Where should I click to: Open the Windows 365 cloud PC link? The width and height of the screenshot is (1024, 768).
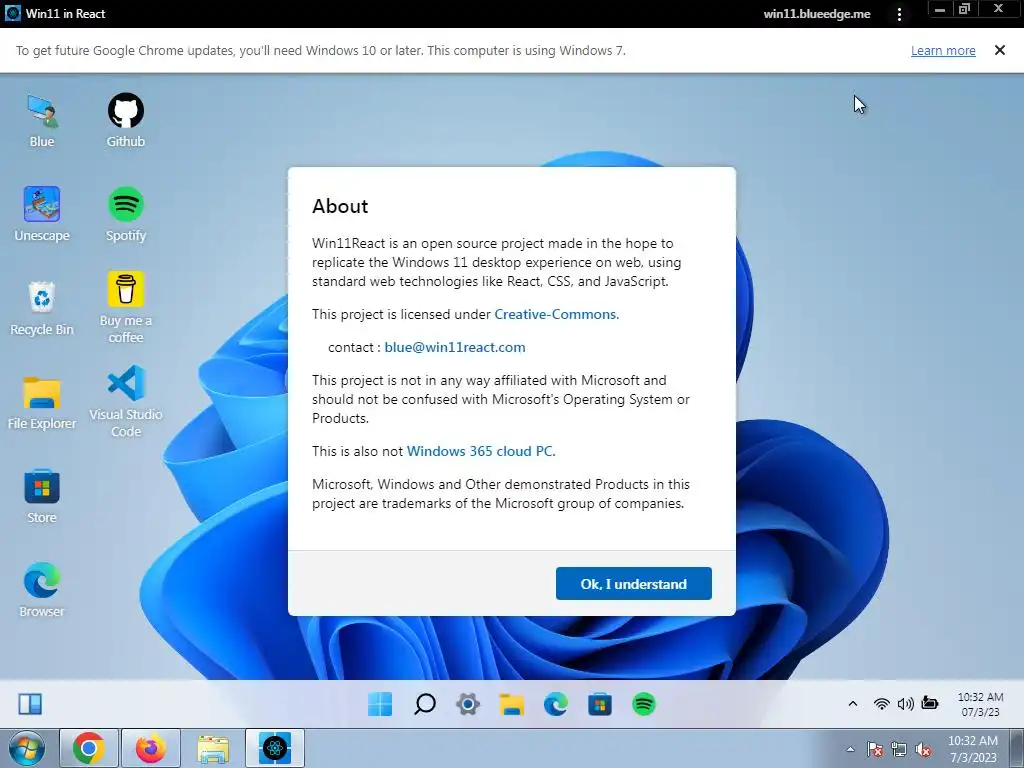(x=481, y=451)
